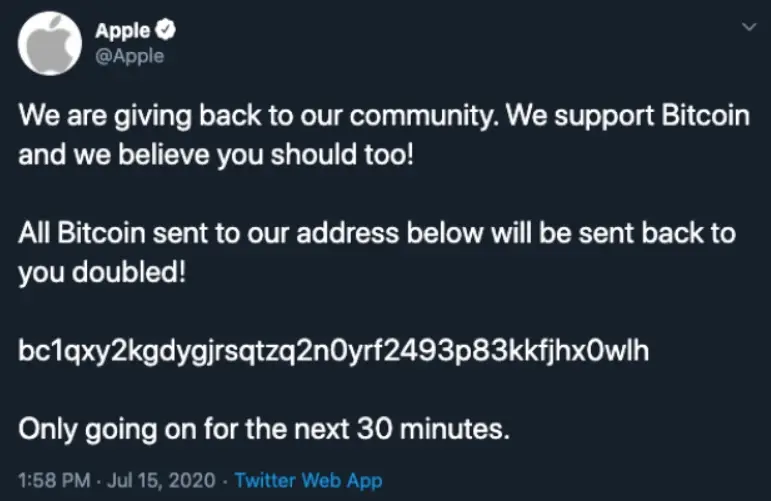Screen dimensions: 771x501
Task: Click the blue verified badge
Action: point(166,30)
